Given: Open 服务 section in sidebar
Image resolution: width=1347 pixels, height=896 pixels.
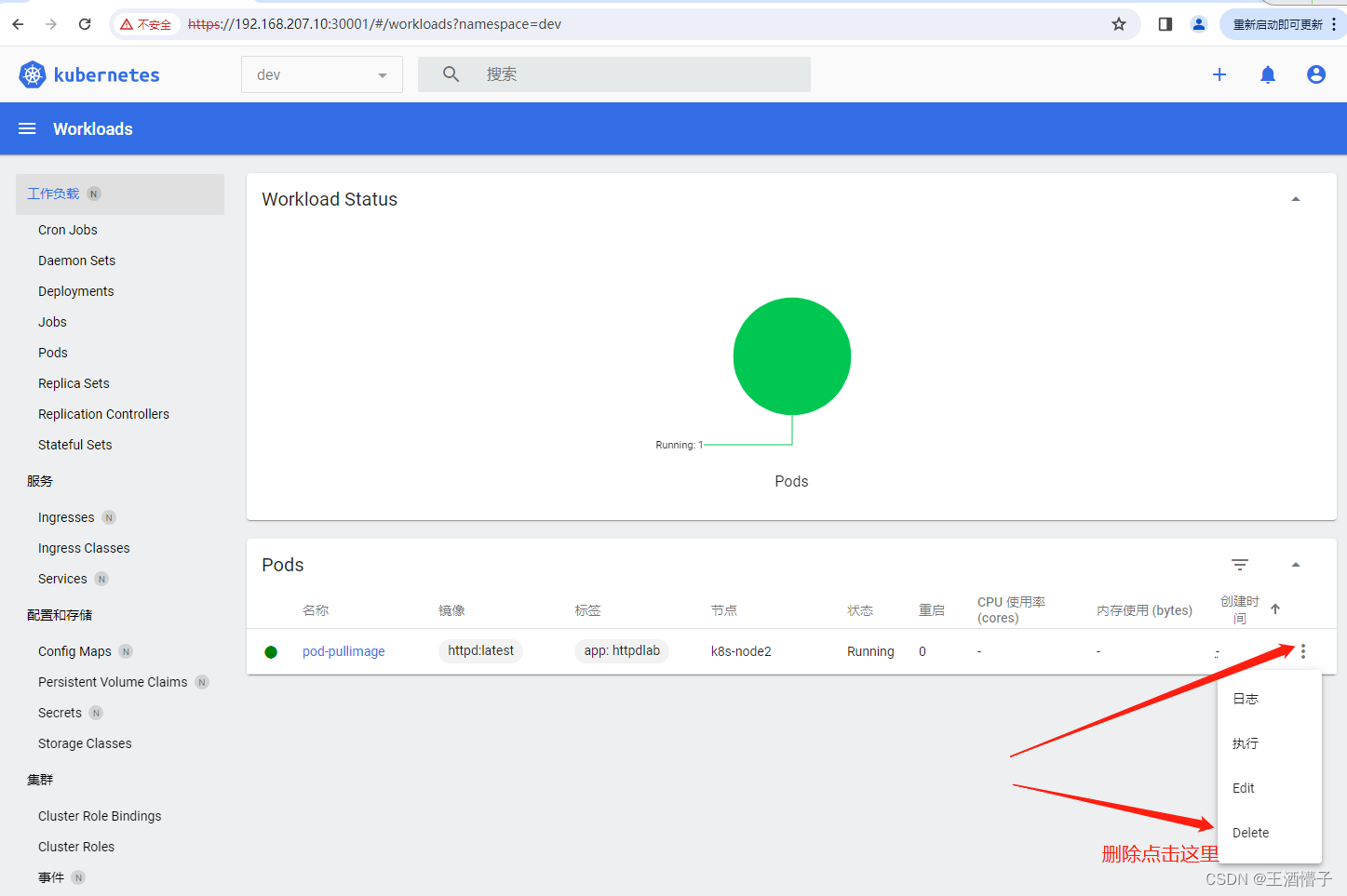Looking at the screenshot, I should (40, 481).
